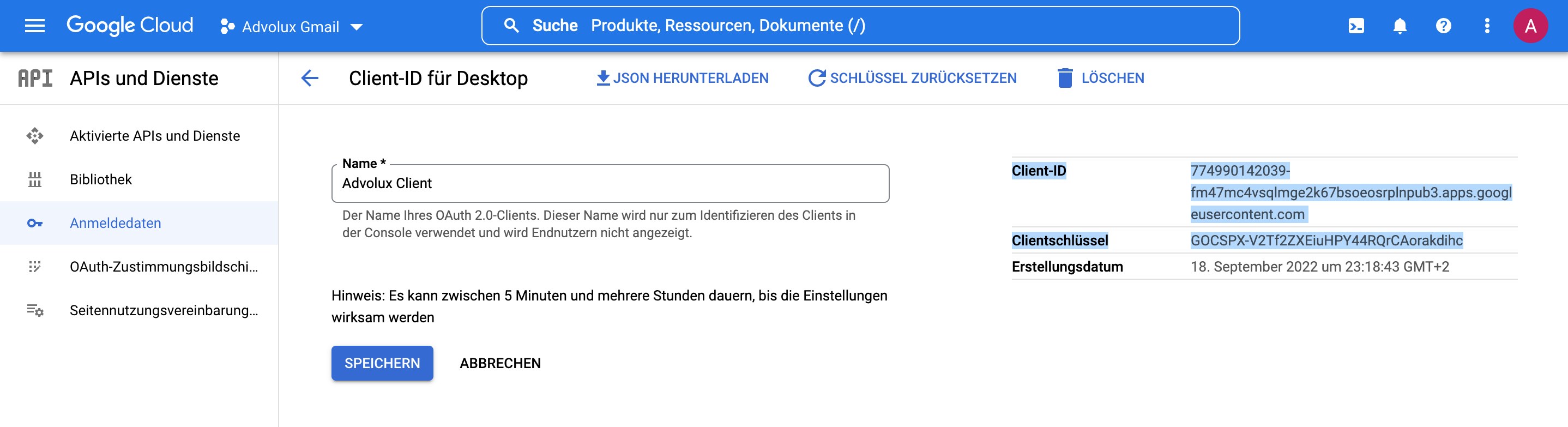Open OAuth-Zustimmungsbildschirm
The height and width of the screenshot is (427, 1568).
[x=140, y=267]
